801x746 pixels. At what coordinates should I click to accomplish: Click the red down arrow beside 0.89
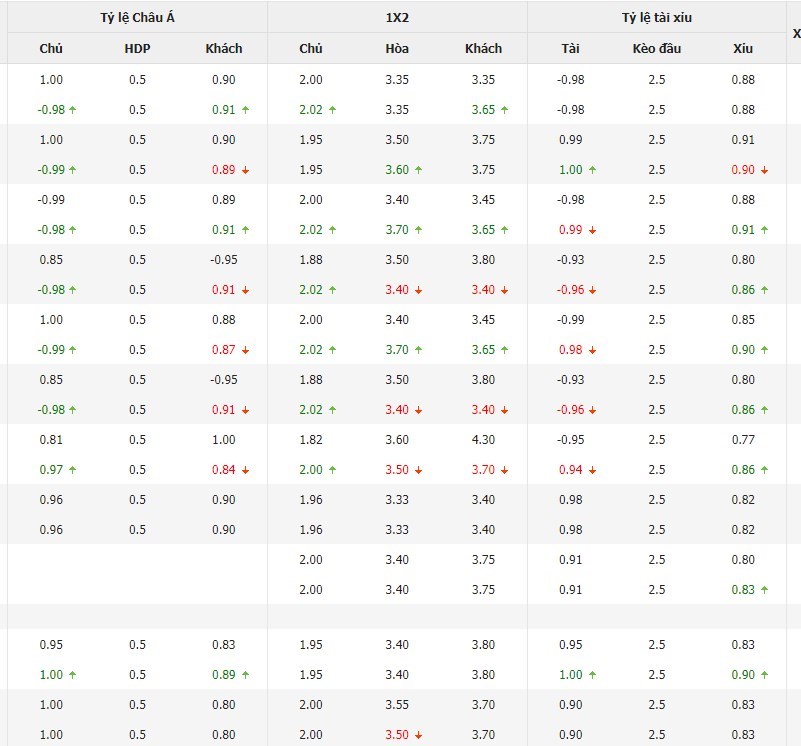pyautogui.click(x=245, y=170)
